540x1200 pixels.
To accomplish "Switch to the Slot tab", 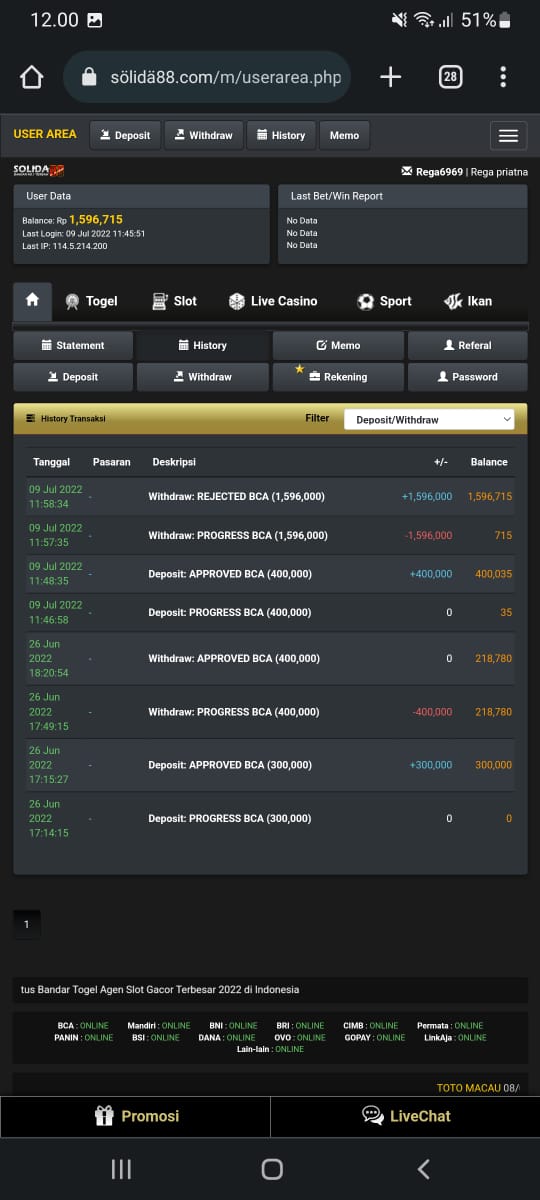I will pyautogui.click(x=174, y=301).
